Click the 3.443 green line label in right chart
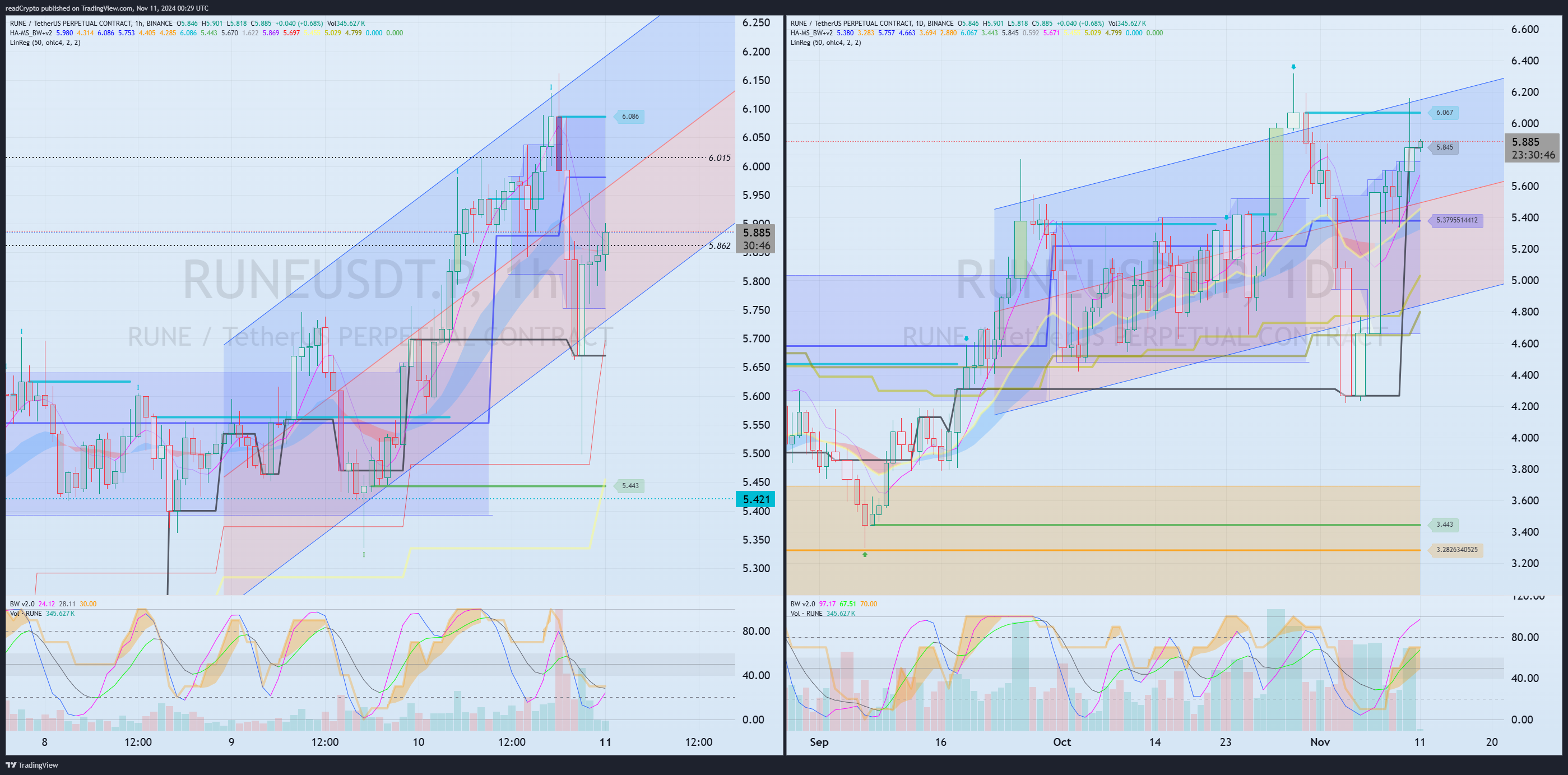 1443,525
